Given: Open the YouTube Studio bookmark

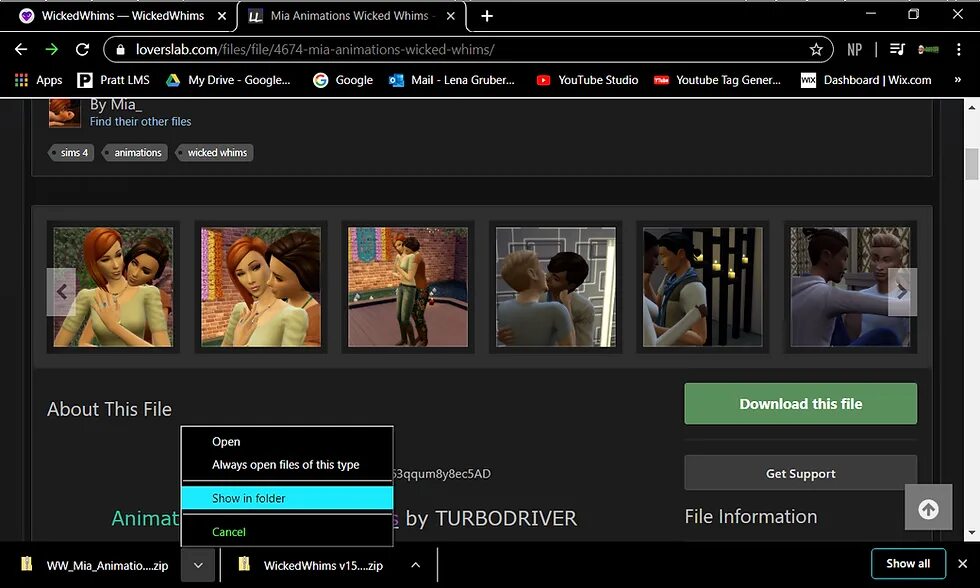Looking at the screenshot, I should (x=588, y=80).
